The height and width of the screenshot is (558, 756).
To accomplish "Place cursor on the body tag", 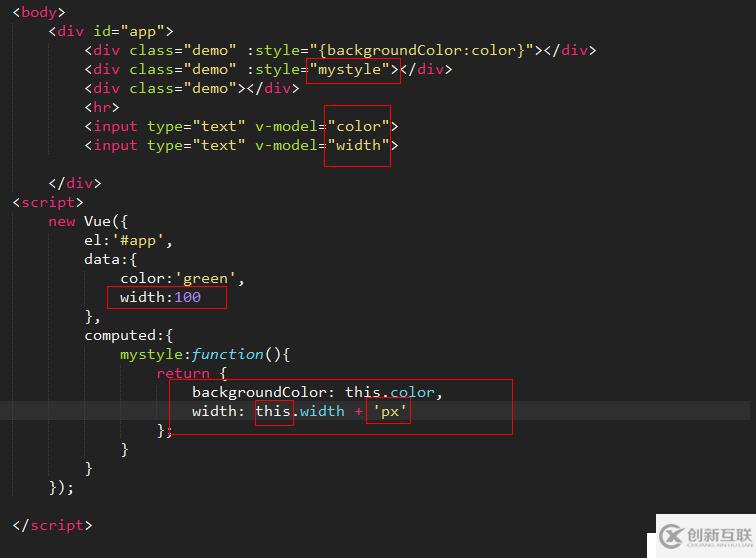I will [39, 12].
